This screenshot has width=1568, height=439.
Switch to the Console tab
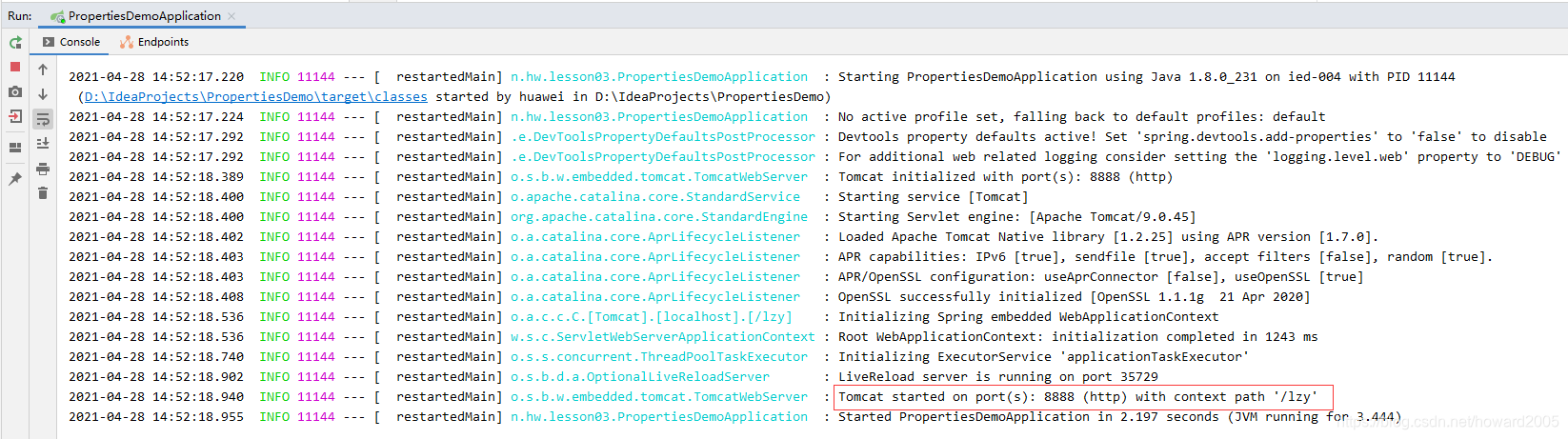pyautogui.click(x=71, y=42)
